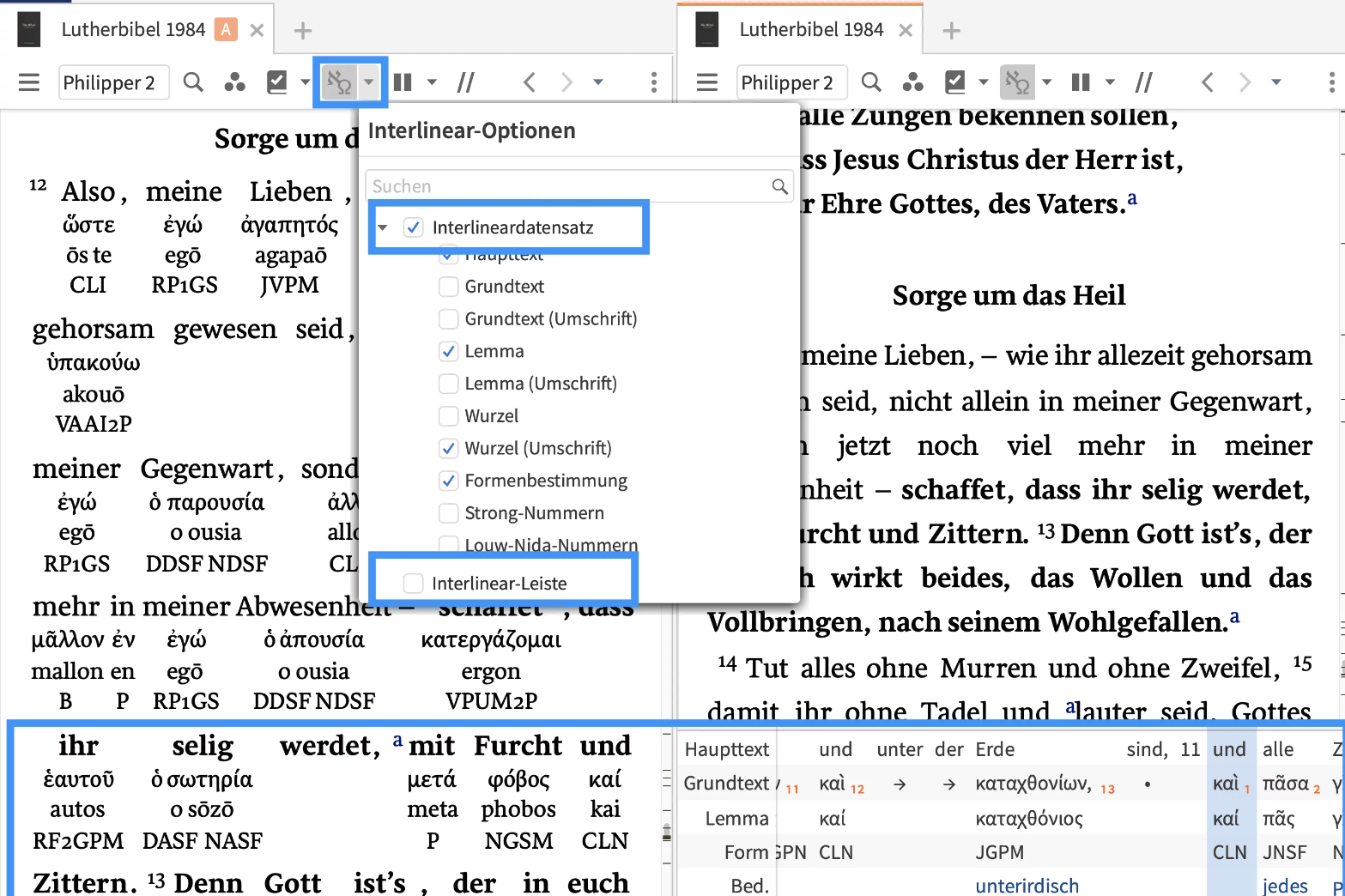
Task: Open the right panel kebab menu
Action: click(1332, 82)
